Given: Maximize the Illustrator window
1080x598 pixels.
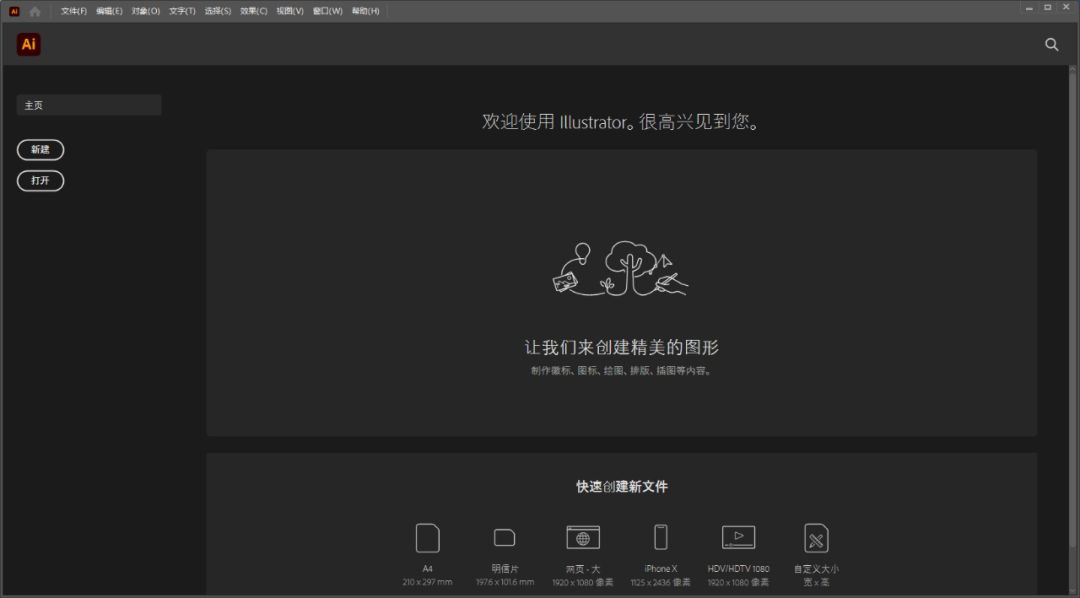Looking at the screenshot, I should [1048, 8].
